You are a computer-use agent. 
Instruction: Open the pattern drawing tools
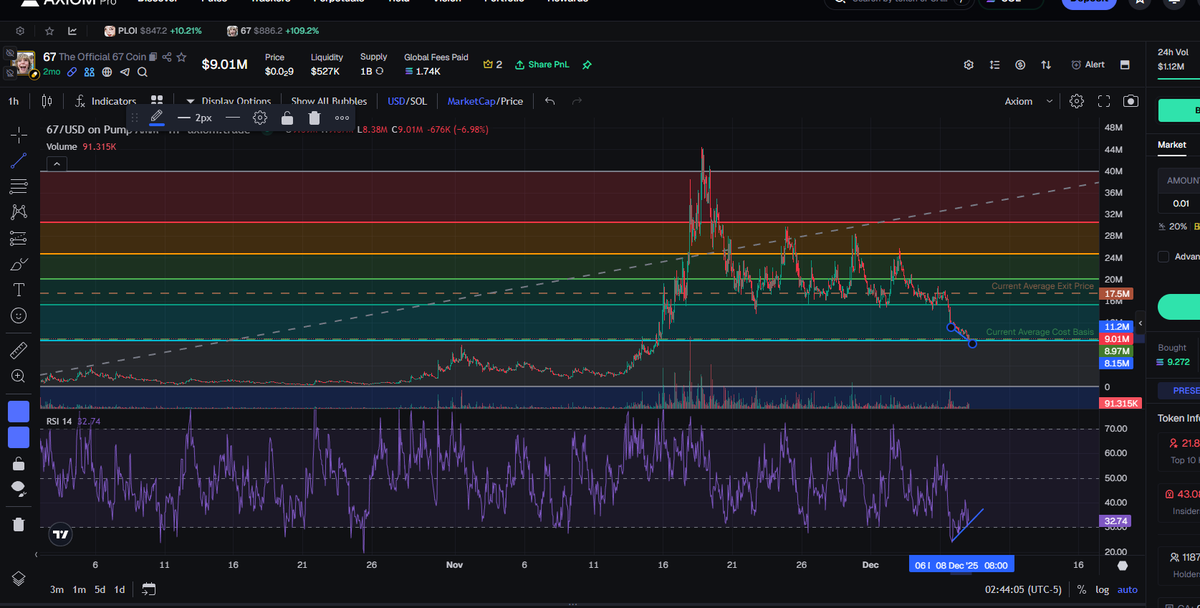point(18,212)
